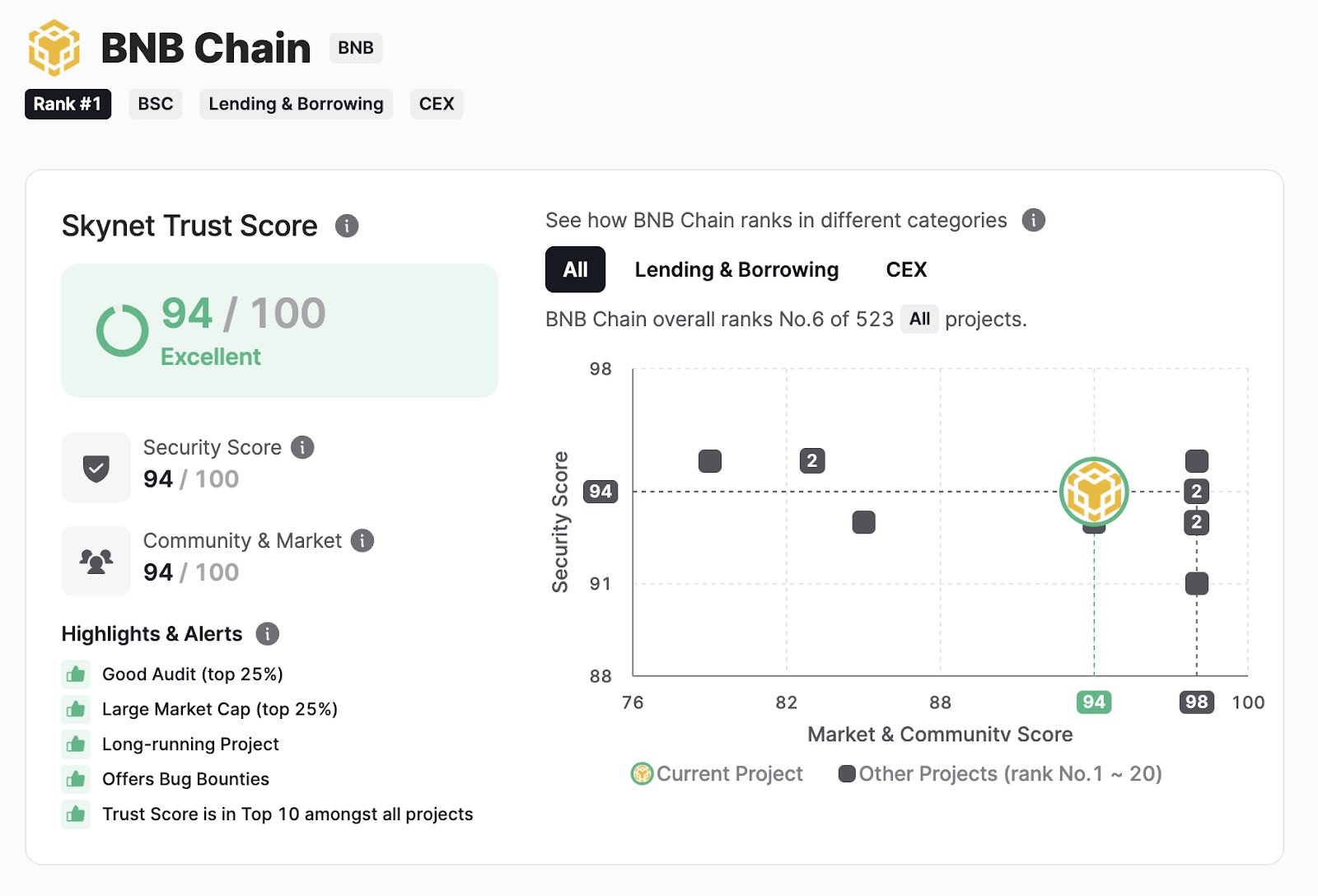This screenshot has height=896, width=1318.
Task: Click the Security Score shield icon
Action: (x=96, y=468)
